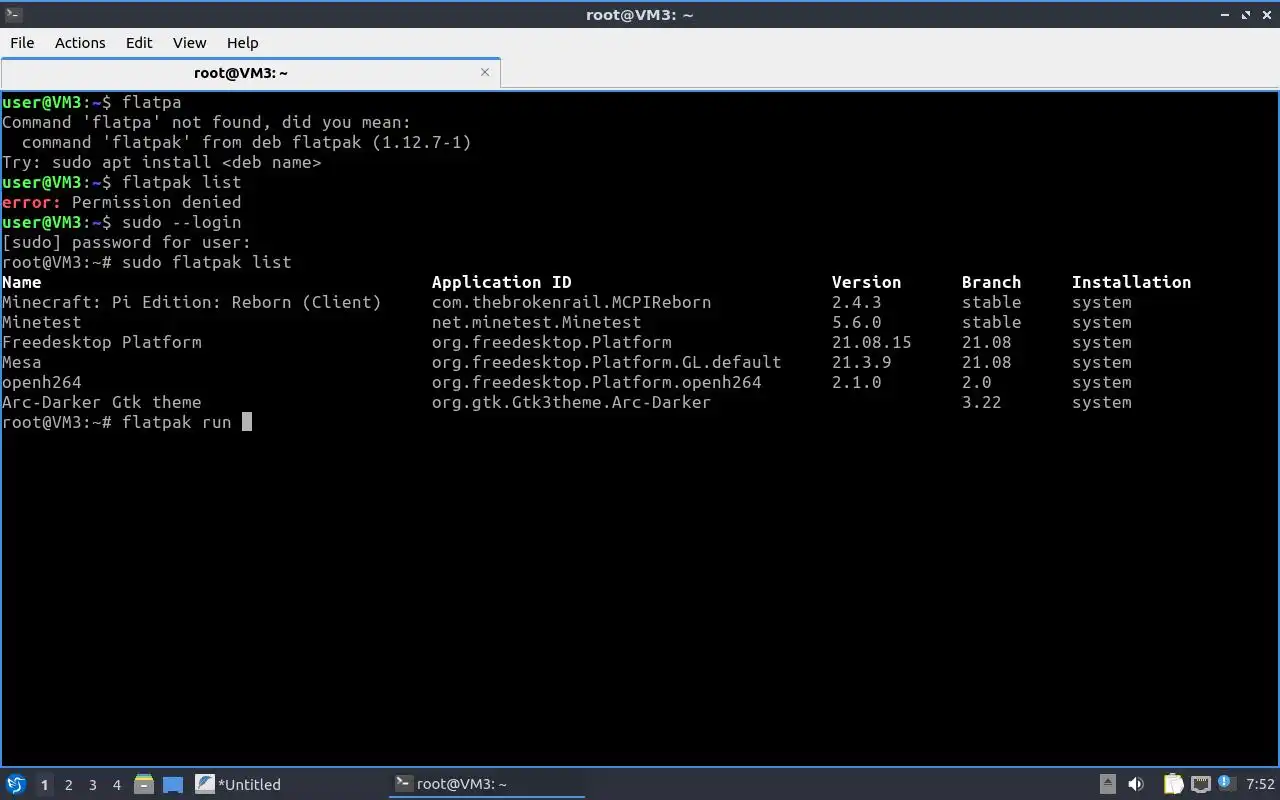Click the 7:52 clock

point(1260,785)
